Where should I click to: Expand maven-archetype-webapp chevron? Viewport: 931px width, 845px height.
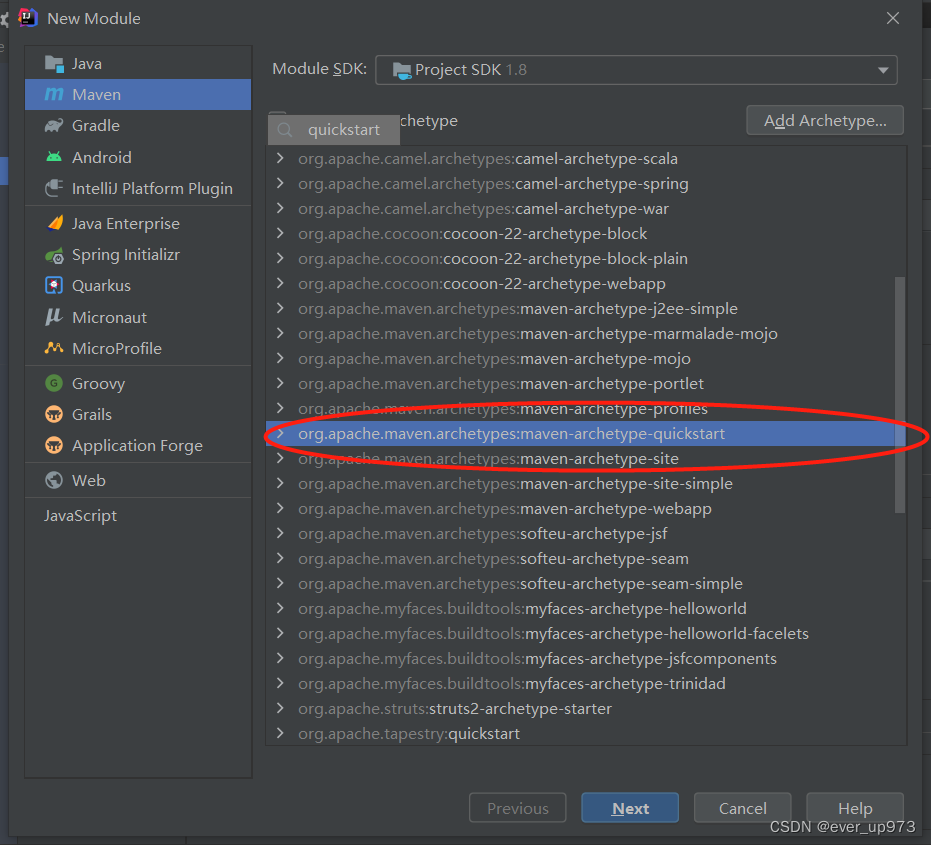click(x=280, y=508)
